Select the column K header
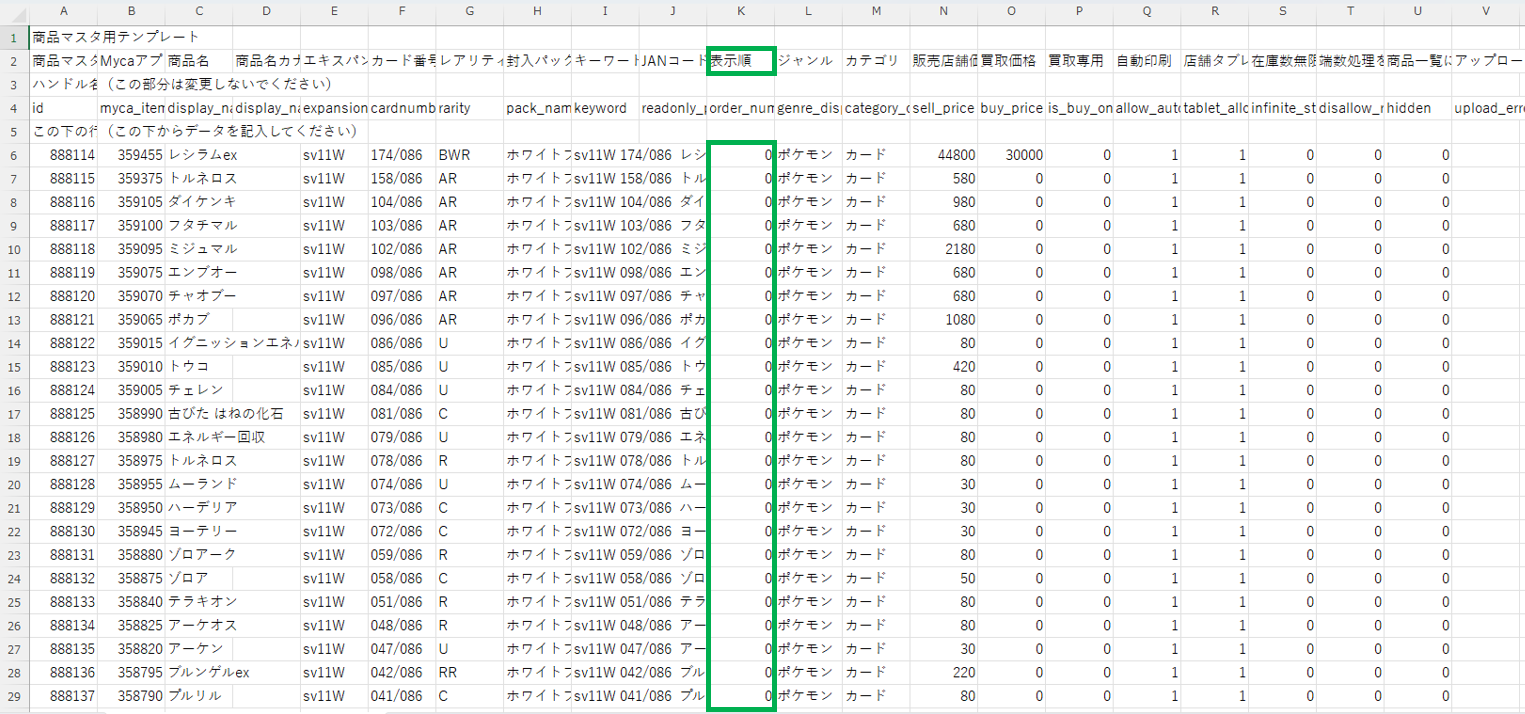 [740, 12]
